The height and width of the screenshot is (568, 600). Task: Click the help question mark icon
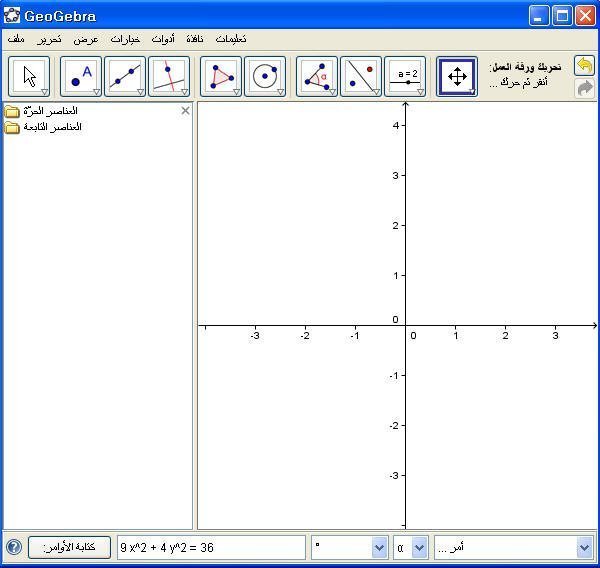click(14, 547)
